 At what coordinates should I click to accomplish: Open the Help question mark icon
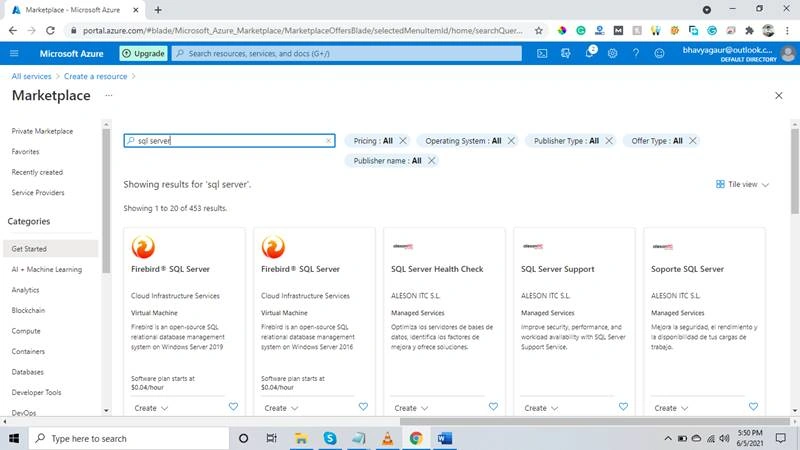636,53
